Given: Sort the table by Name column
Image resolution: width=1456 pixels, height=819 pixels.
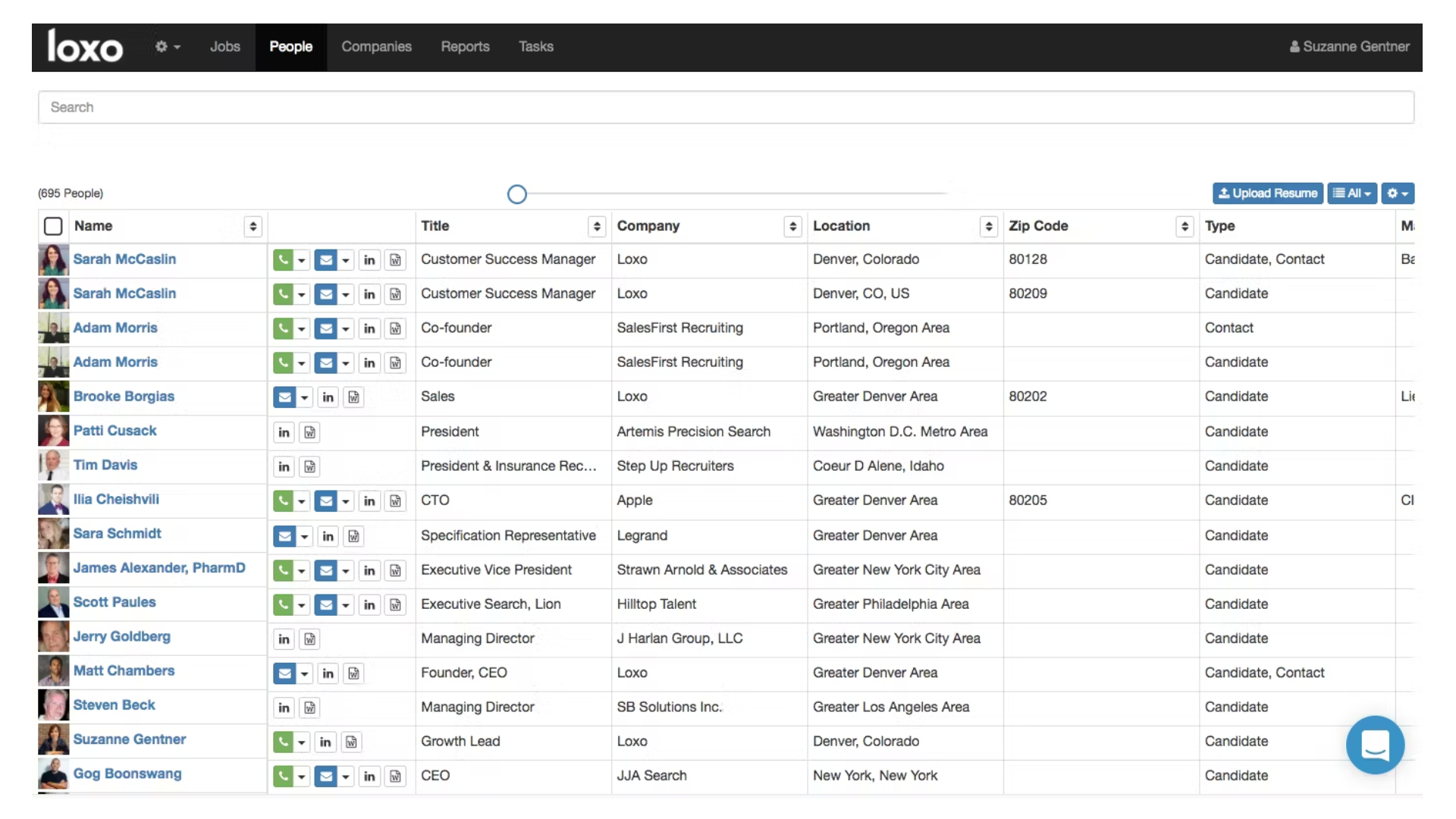Looking at the screenshot, I should point(253,226).
